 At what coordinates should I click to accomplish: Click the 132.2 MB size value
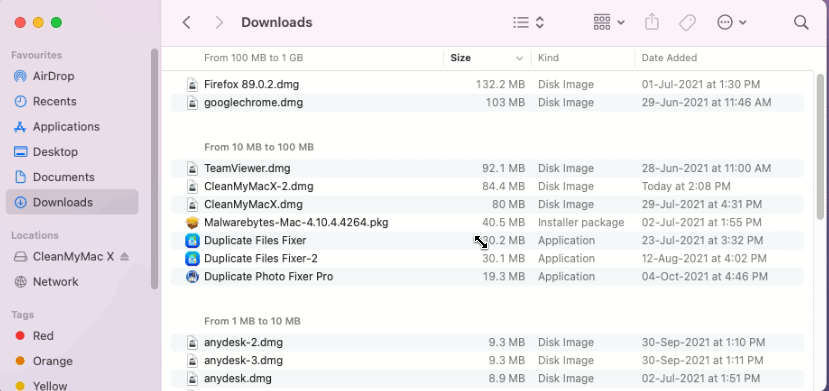pyautogui.click(x=500, y=85)
